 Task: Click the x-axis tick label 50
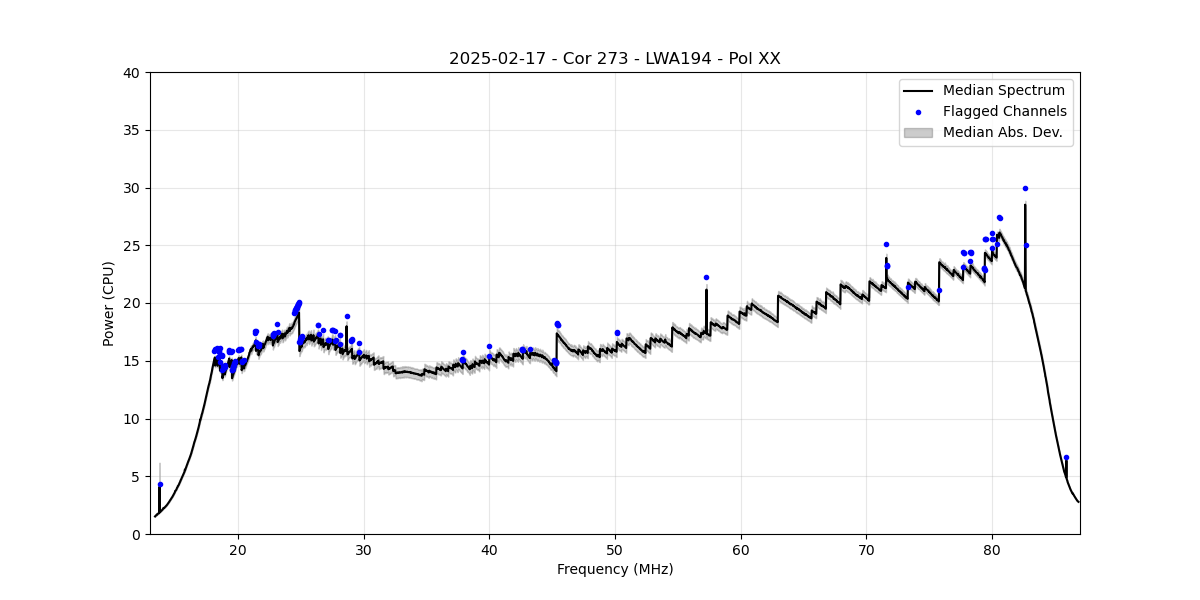tap(615, 550)
